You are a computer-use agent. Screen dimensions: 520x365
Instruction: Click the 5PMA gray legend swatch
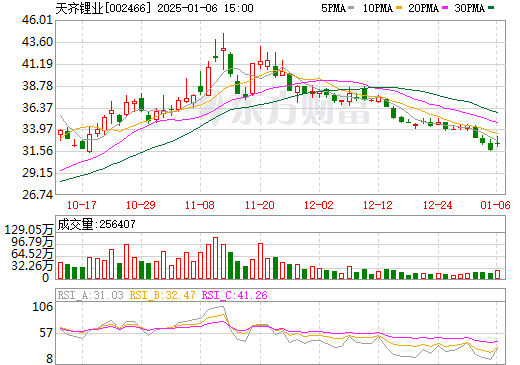click(351, 8)
